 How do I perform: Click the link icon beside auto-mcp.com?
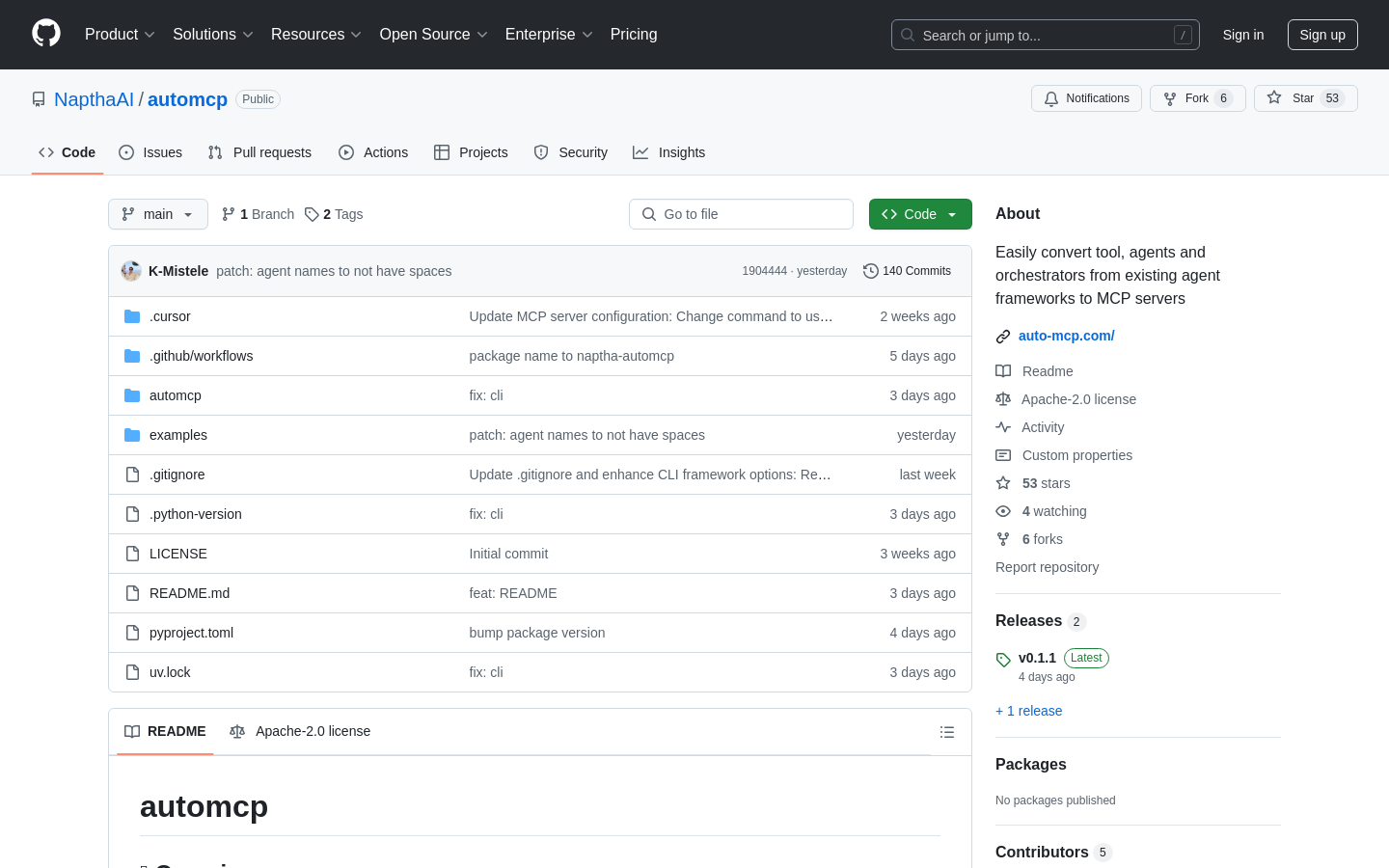click(x=1003, y=337)
